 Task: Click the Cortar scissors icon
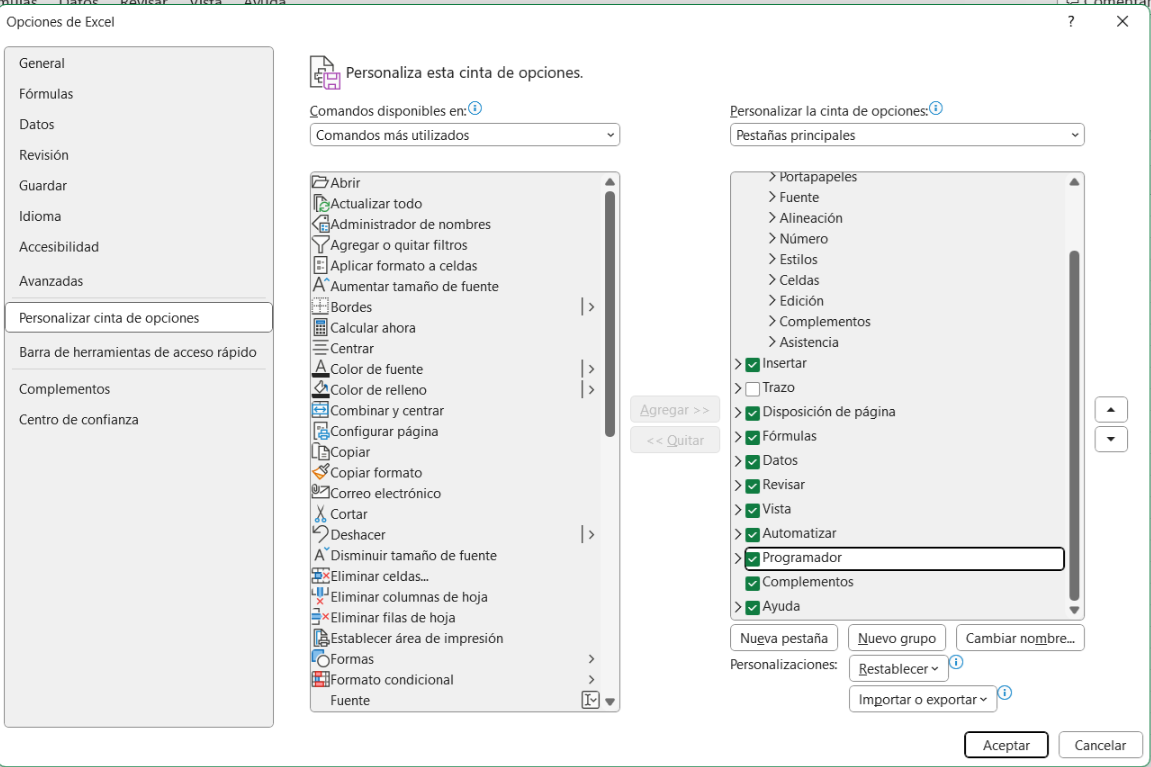coord(320,513)
